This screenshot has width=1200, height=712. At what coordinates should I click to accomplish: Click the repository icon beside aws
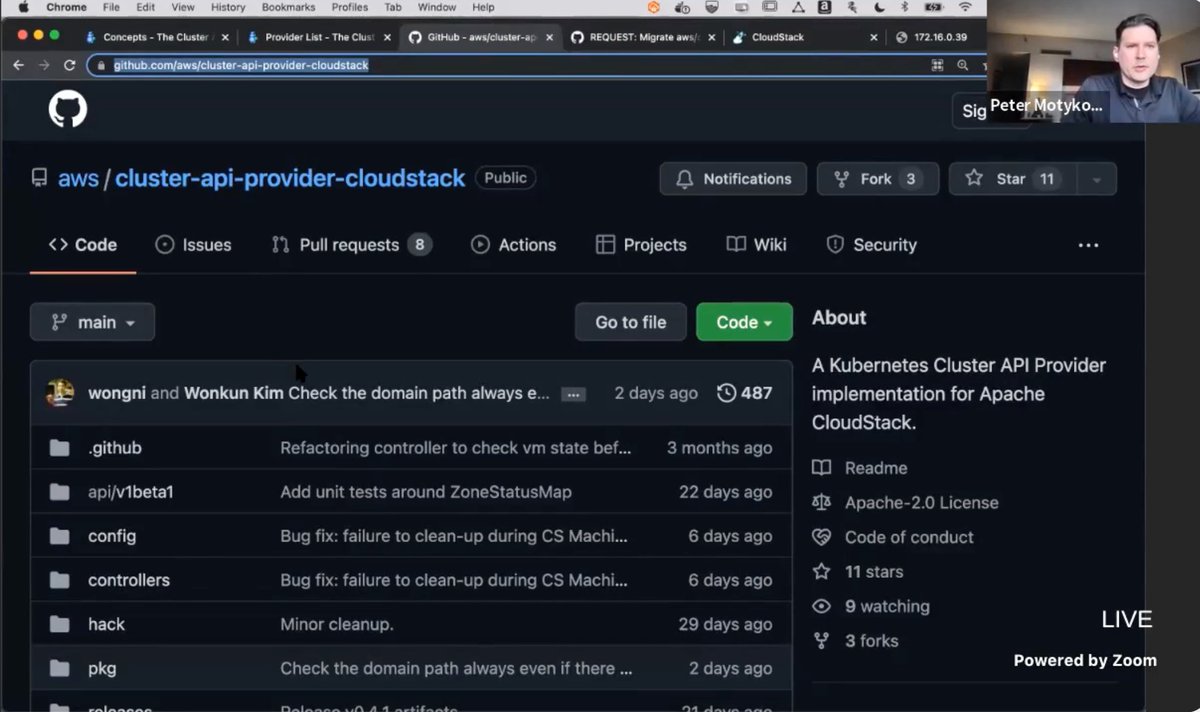click(x=39, y=178)
